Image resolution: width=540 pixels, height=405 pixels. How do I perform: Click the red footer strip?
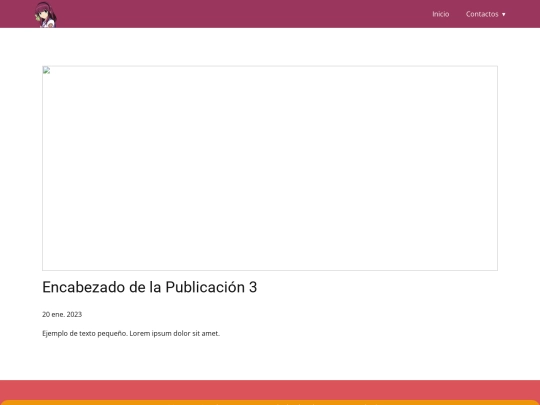[x=270, y=390]
